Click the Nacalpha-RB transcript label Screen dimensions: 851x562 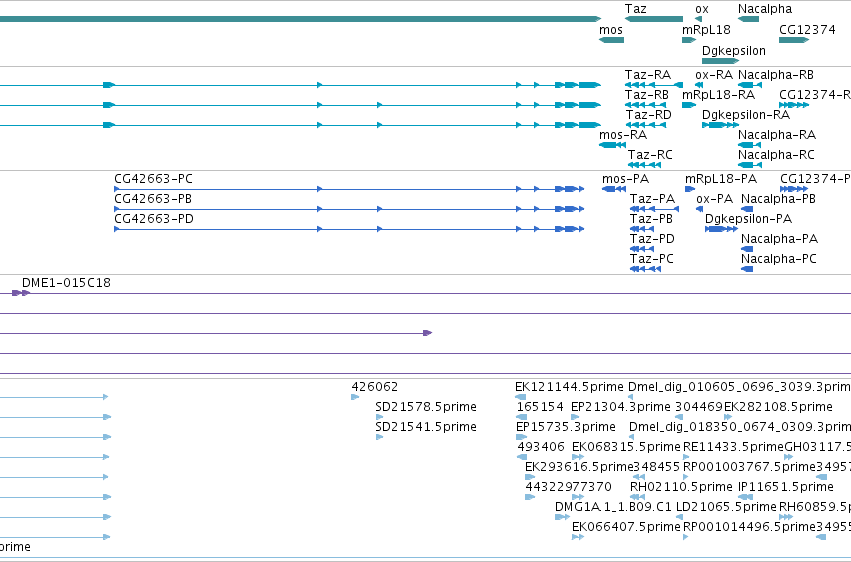(776, 74)
